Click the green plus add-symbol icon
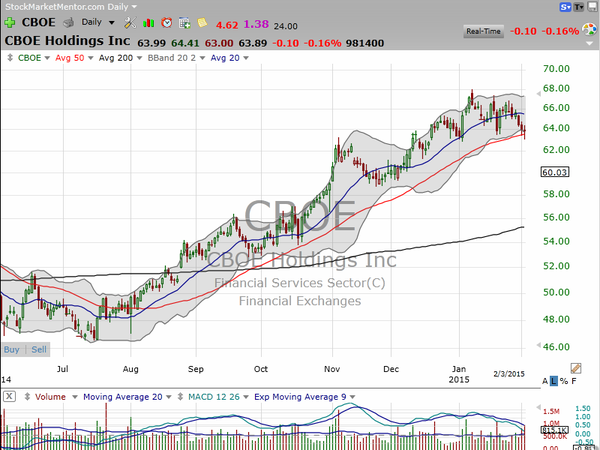 10,23
